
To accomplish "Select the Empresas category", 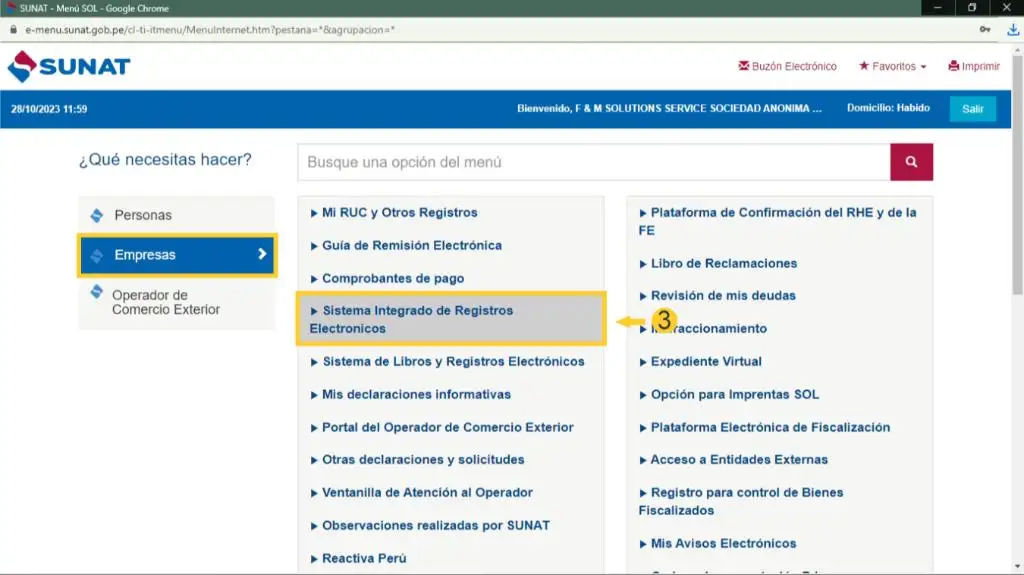I will click(176, 255).
